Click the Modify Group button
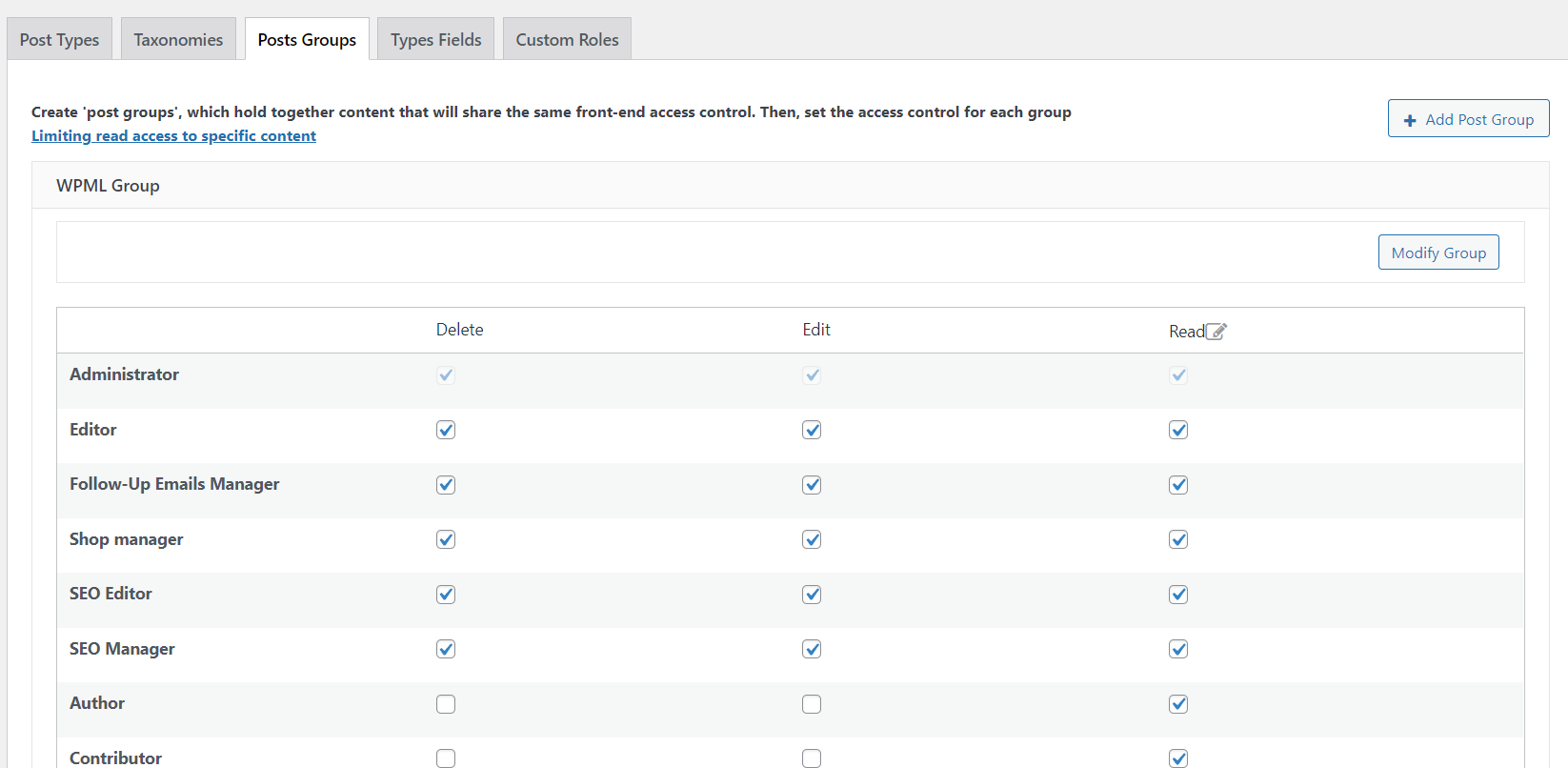 1437,253
